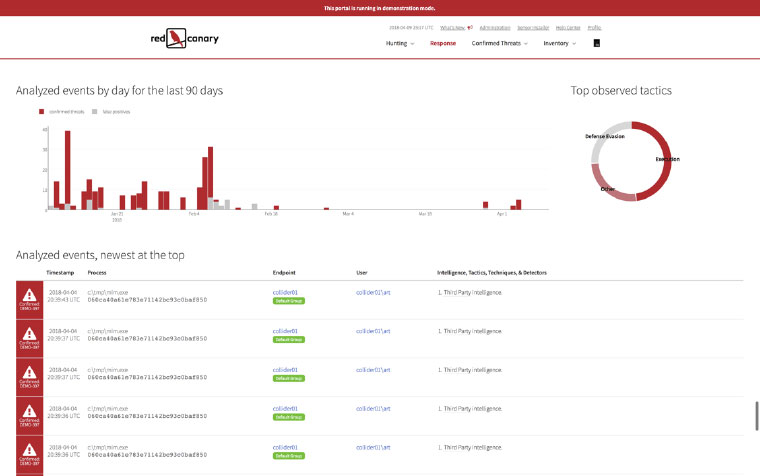Viewport: 760px width, 476px height.
Task: Click the Default Group tag in second row
Action: click(289, 339)
